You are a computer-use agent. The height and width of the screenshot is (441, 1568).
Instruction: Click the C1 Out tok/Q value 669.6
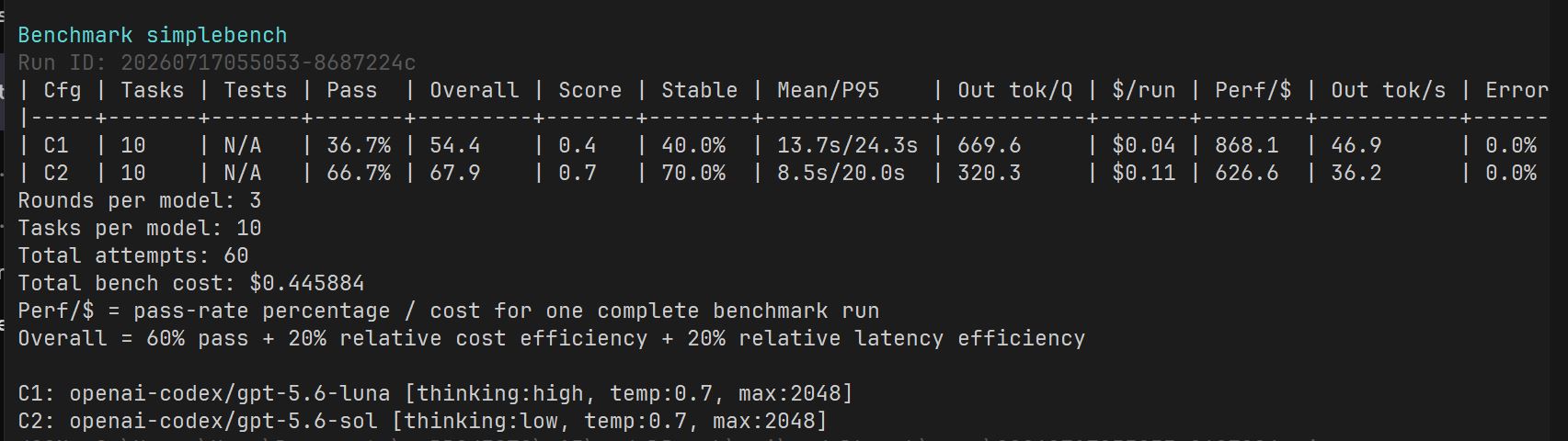pyautogui.click(x=990, y=145)
